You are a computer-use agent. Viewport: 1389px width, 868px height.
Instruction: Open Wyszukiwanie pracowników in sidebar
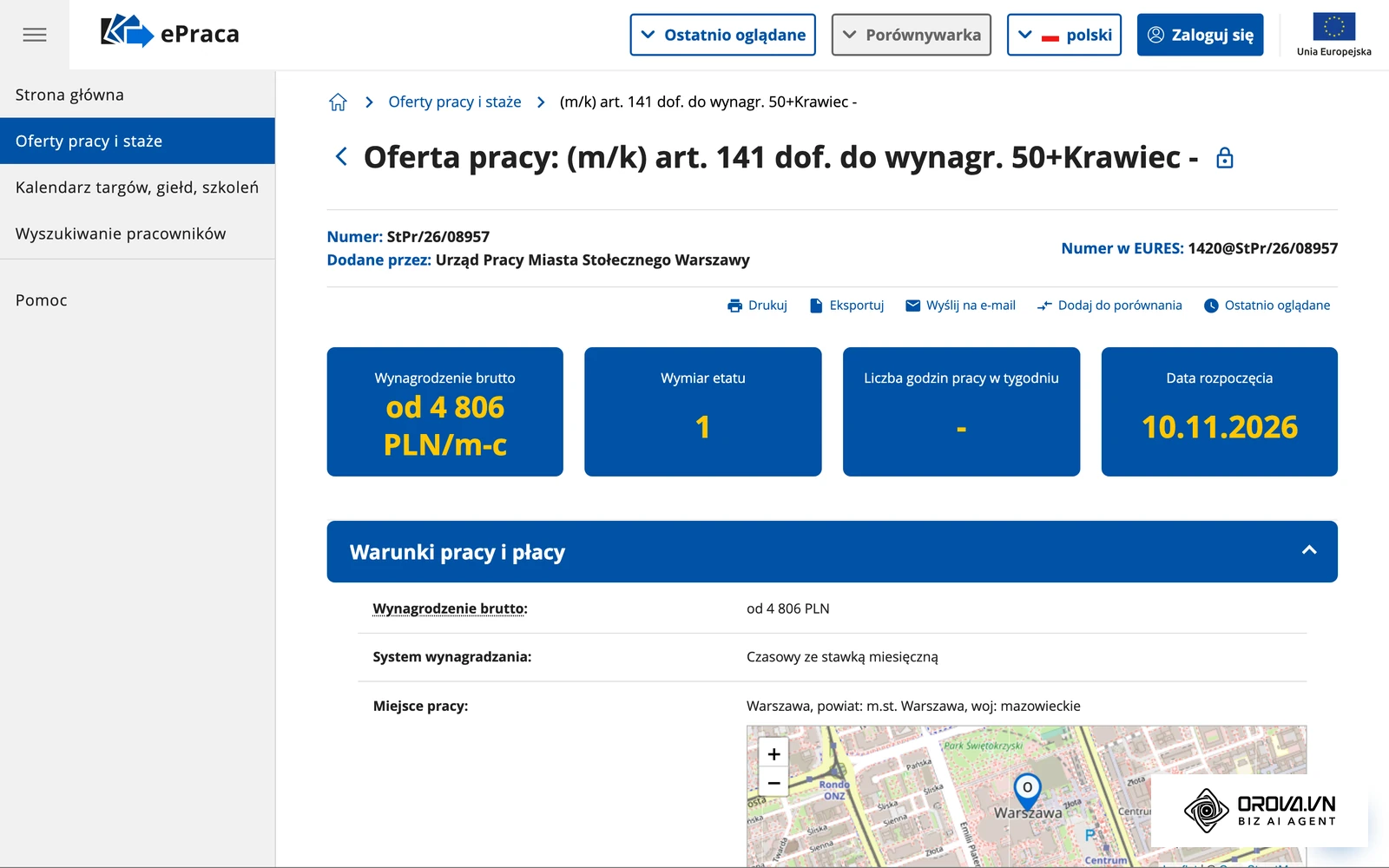(137, 233)
